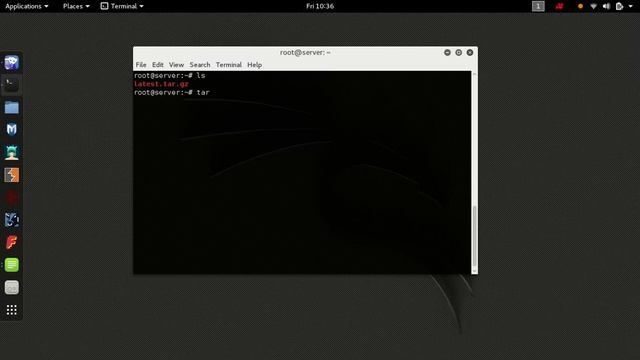Show all applications grid
This screenshot has height=360, width=640.
11,310
